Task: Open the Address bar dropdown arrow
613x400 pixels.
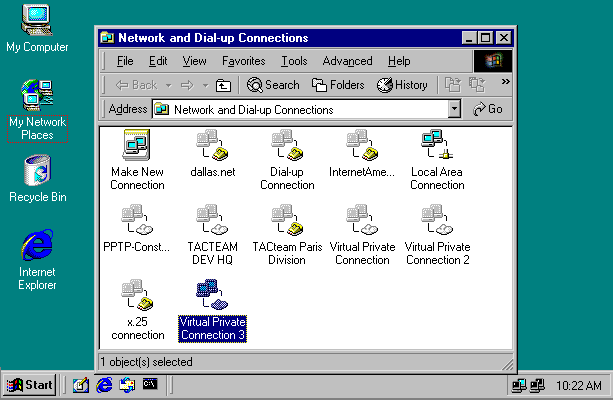Action: coord(455,109)
